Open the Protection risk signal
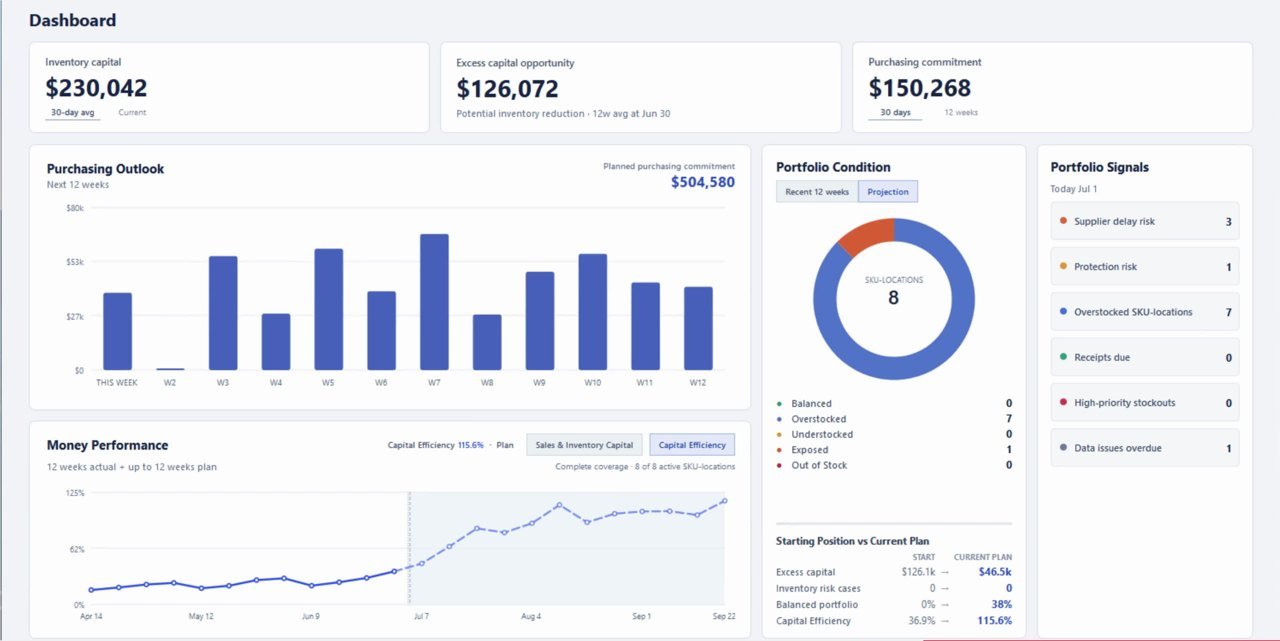This screenshot has height=641, width=1280. 1145,267
